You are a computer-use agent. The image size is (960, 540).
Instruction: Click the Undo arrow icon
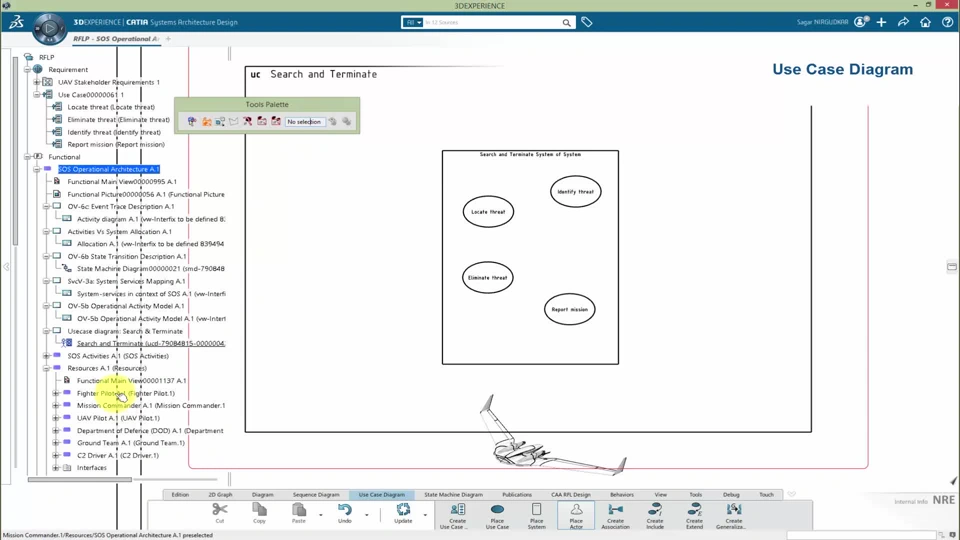[345, 509]
